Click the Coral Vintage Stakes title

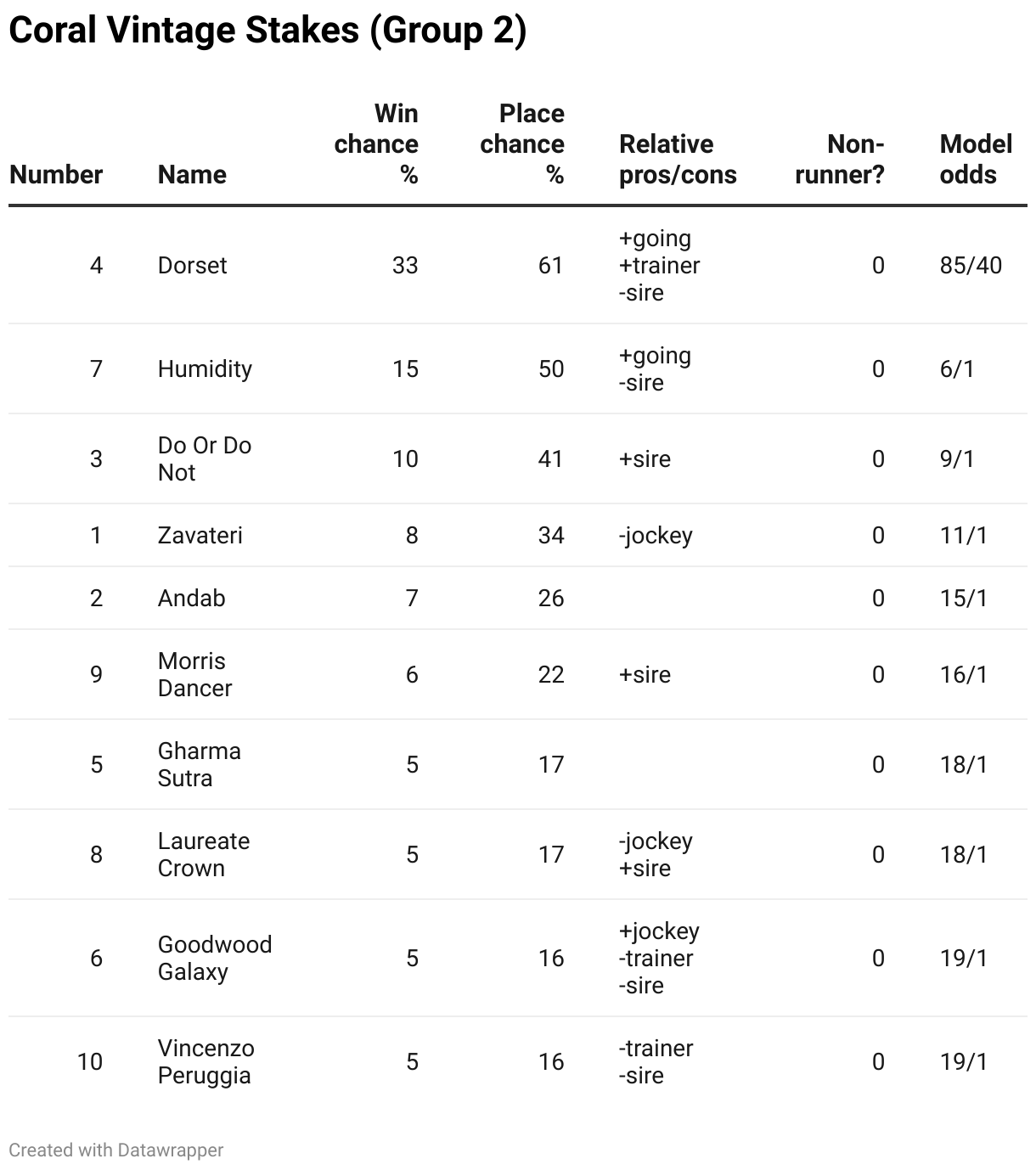(267, 31)
